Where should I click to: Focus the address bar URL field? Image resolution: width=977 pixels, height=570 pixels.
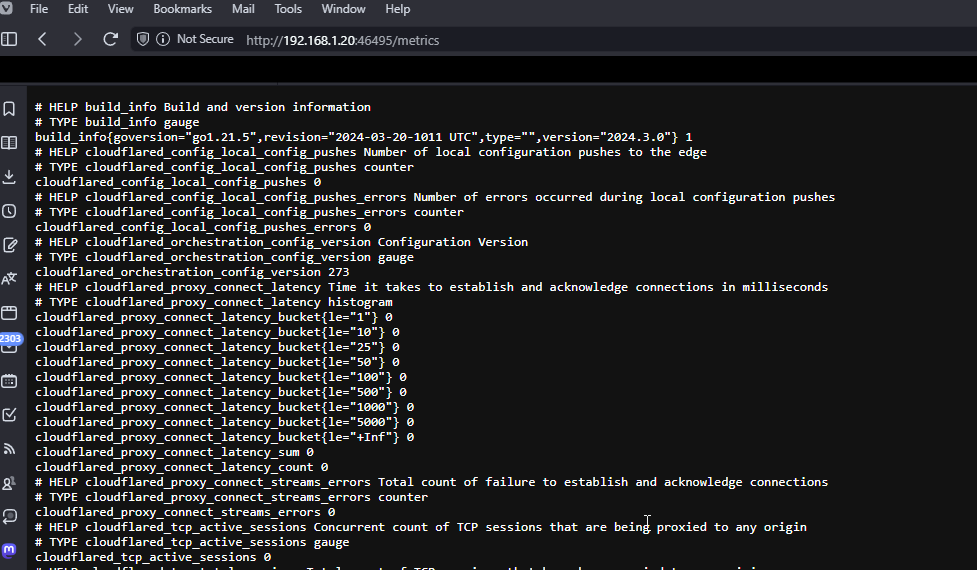[x=342, y=40]
